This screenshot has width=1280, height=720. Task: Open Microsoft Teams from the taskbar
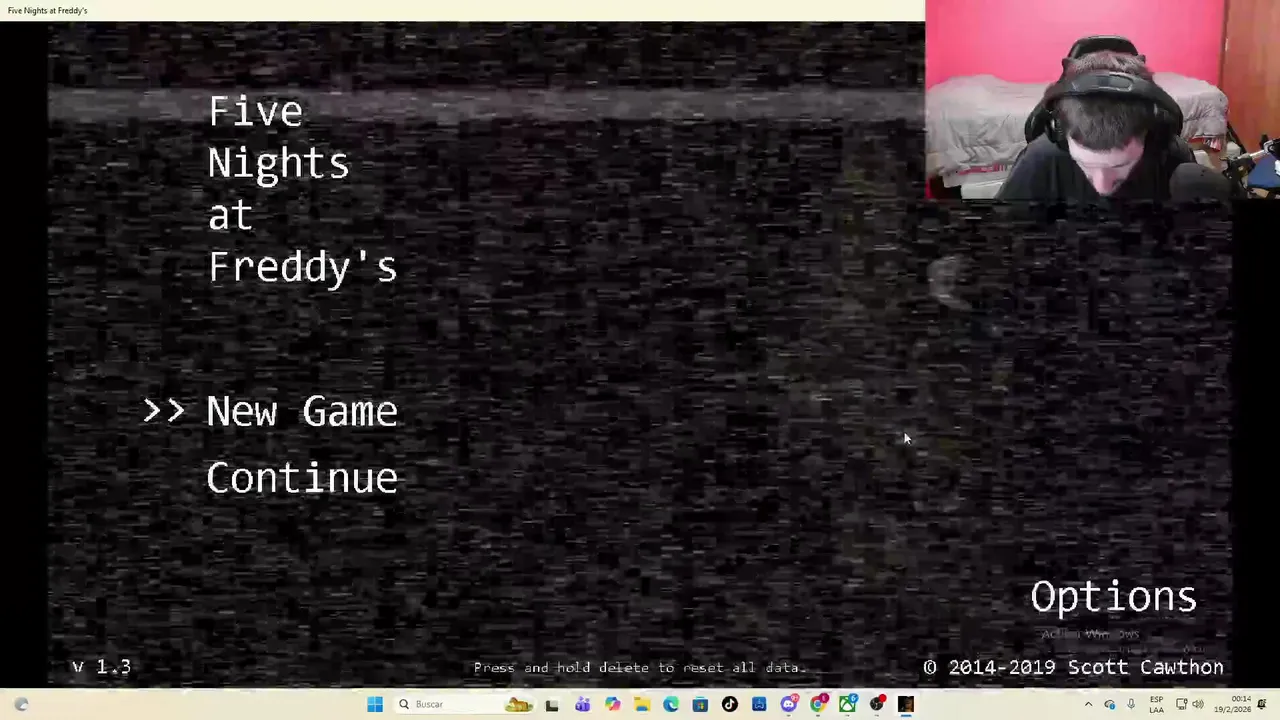coord(582,704)
